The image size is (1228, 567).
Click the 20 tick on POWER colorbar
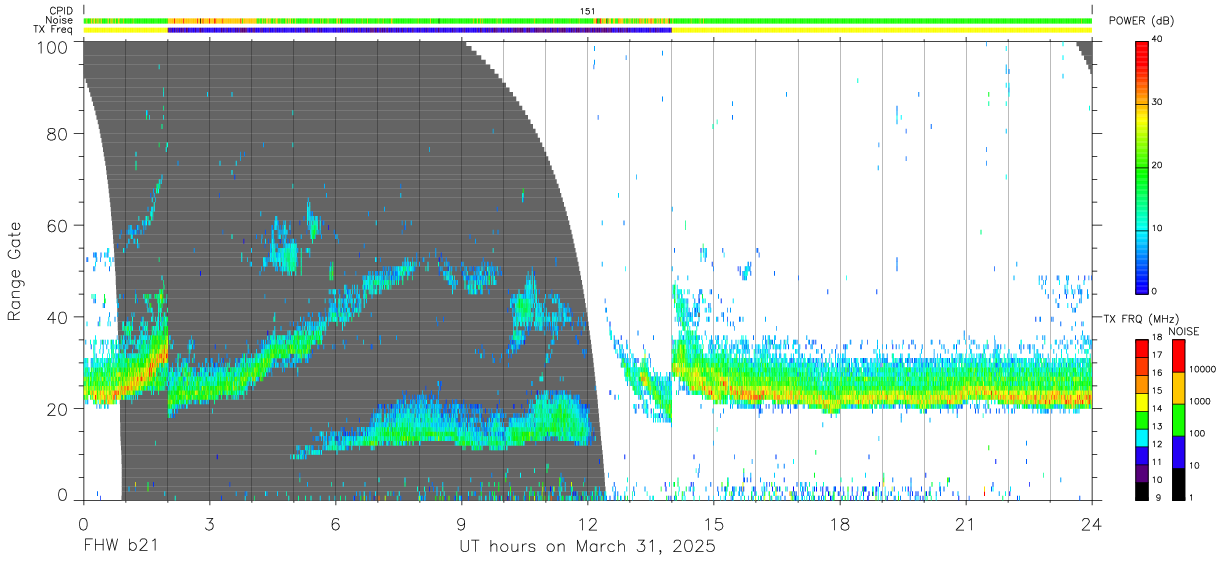click(1159, 165)
